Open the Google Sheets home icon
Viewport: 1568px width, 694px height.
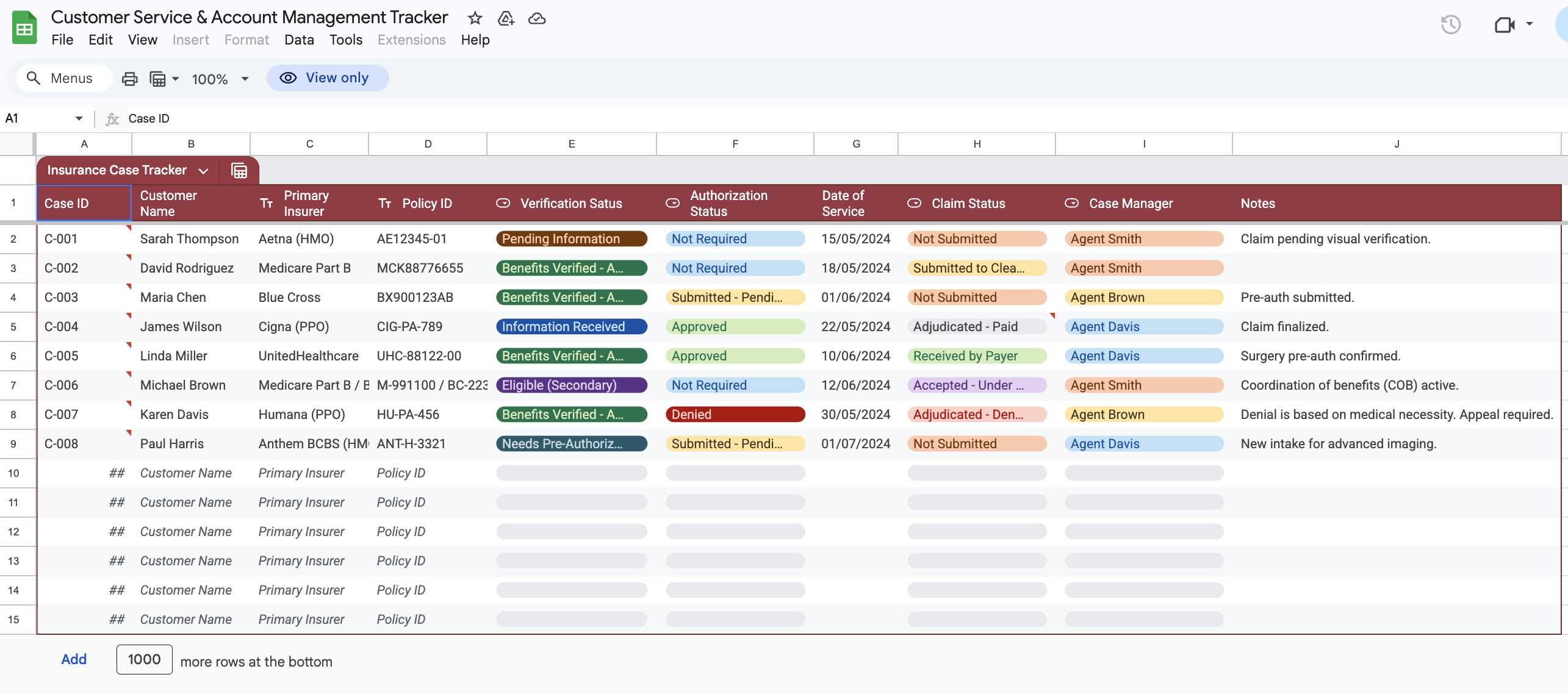pos(24,28)
